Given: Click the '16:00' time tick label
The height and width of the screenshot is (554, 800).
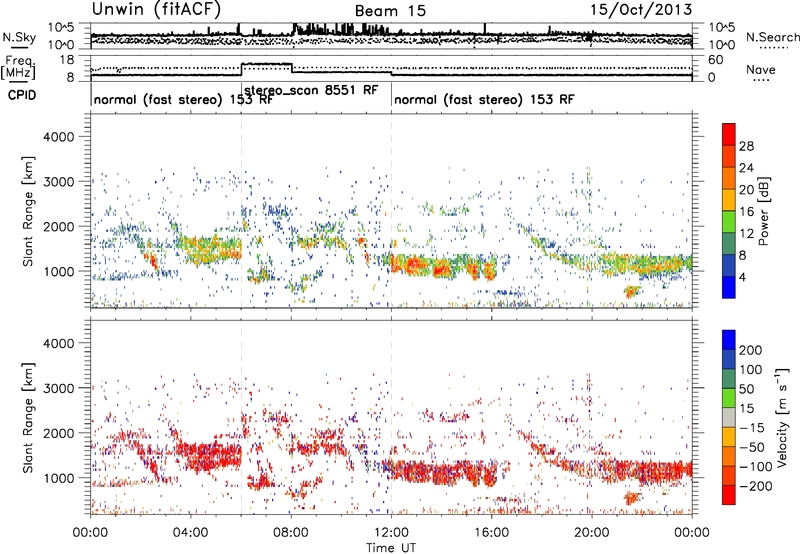Looking at the screenshot, I should 491,533.
